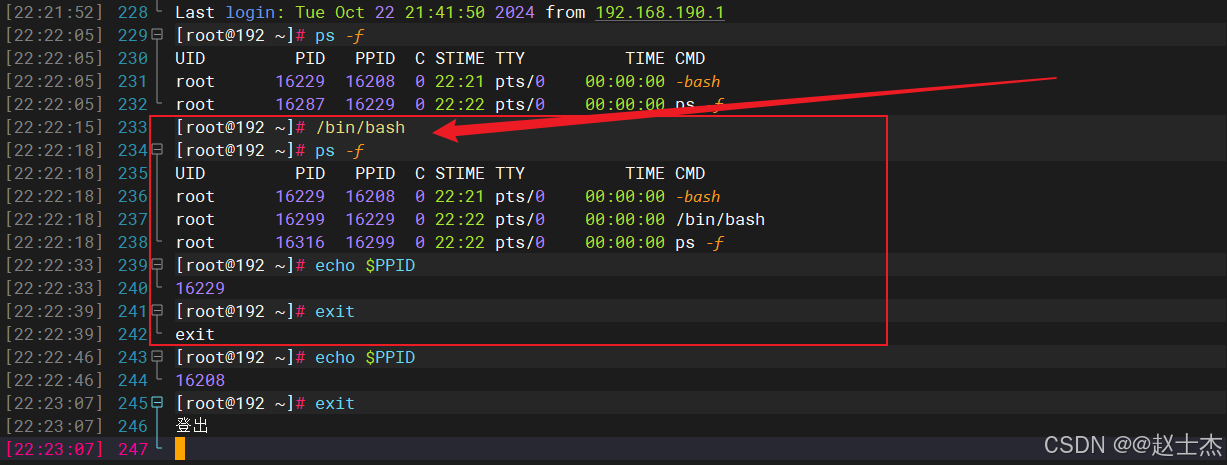
Task: Collapse the fold marker at line 243
Action: [x=157, y=358]
